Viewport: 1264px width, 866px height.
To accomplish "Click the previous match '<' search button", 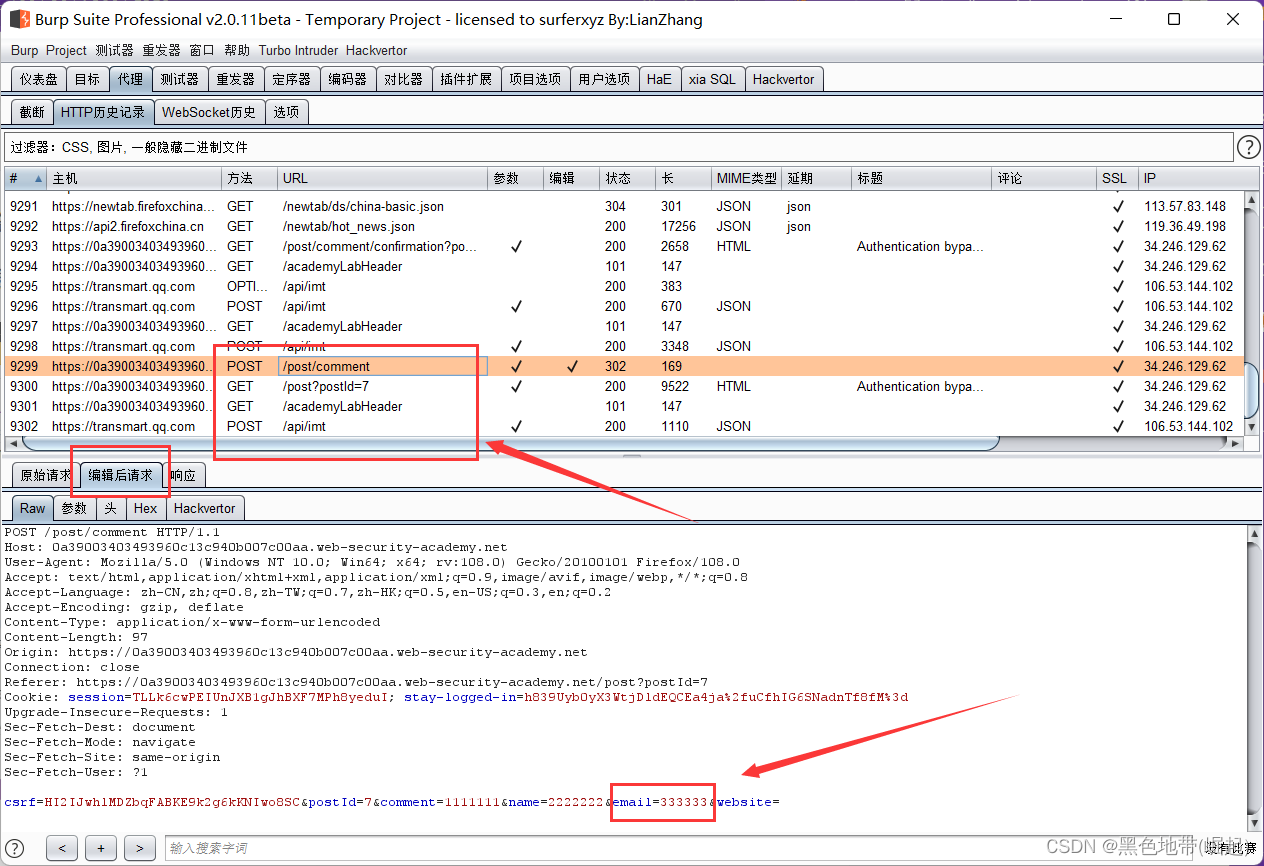I will pos(62,848).
